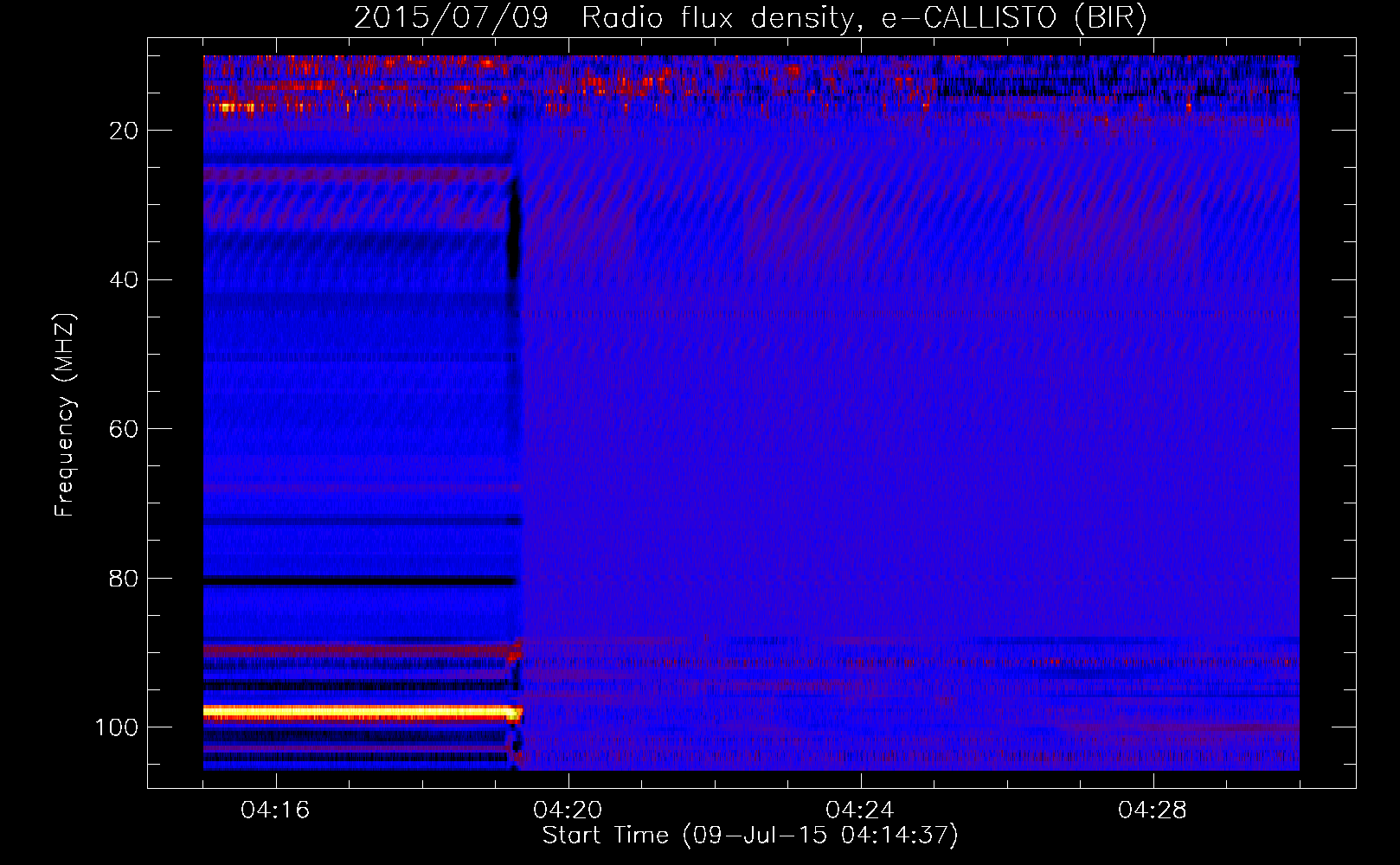Click the 'Start Time (09-Jul-15 04:14:37)' label
Image resolution: width=1400 pixels, height=865 pixels.
point(750,836)
